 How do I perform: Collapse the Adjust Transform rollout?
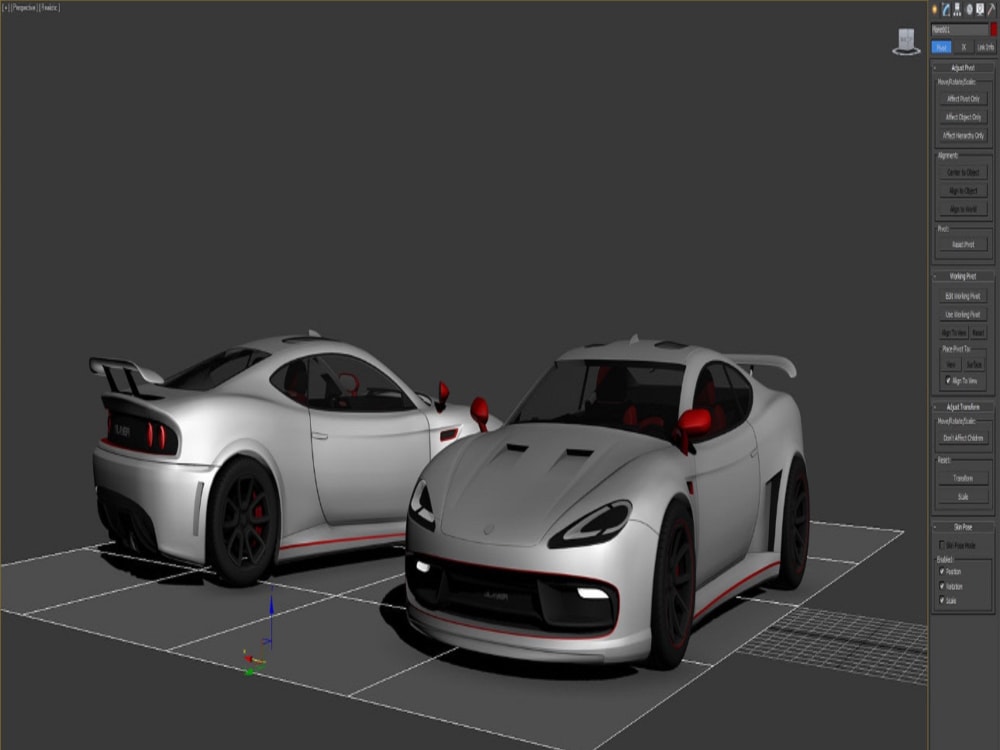[962, 407]
